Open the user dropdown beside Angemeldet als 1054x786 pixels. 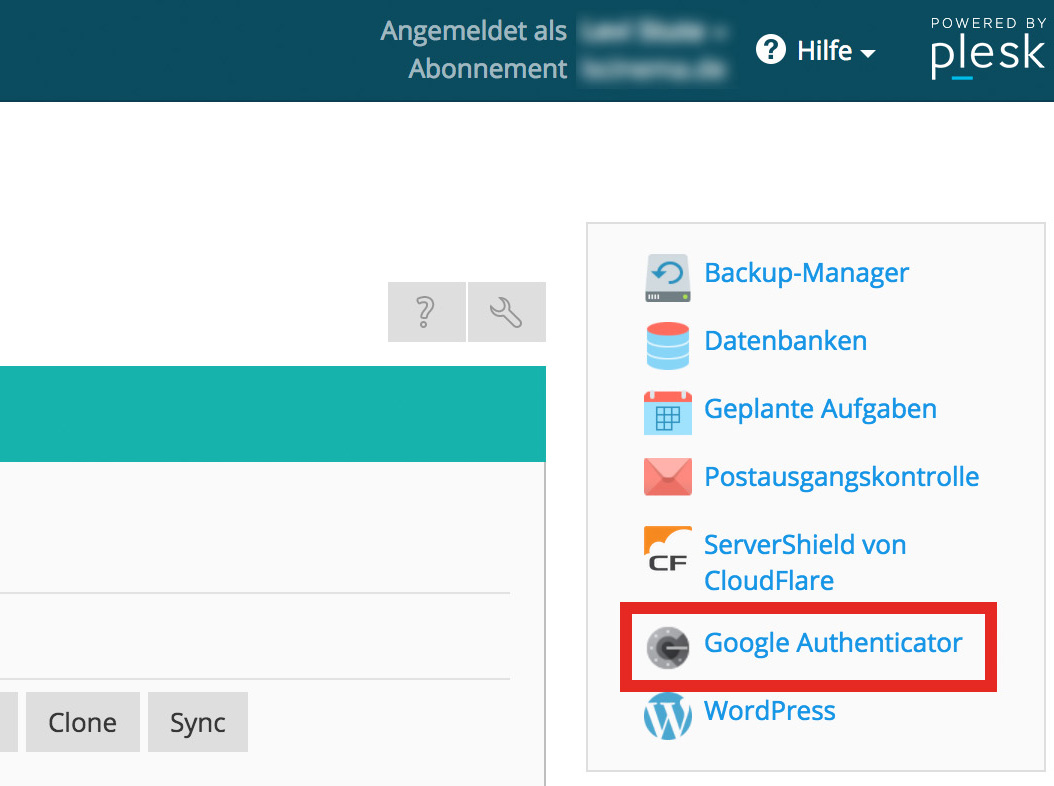click(656, 32)
